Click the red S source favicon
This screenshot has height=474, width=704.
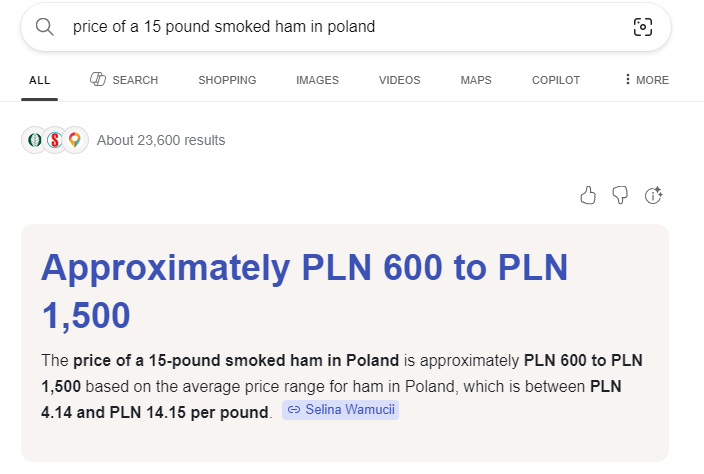coord(55,140)
